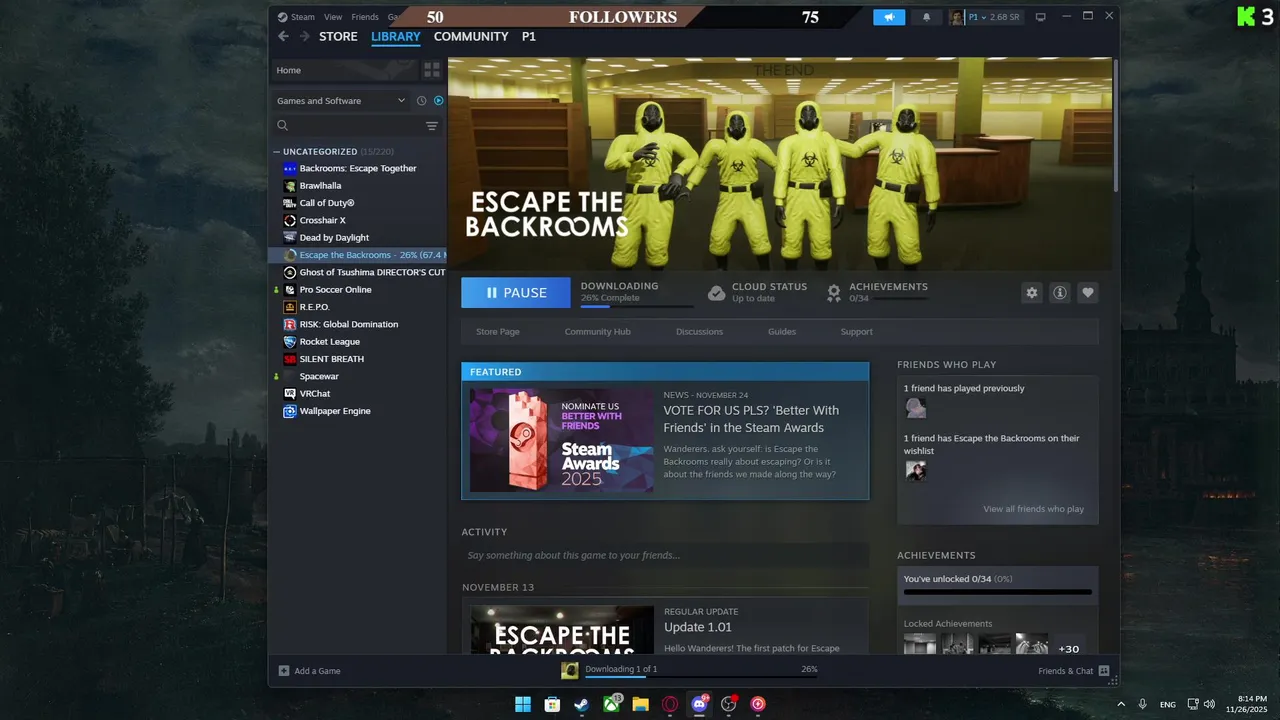The width and height of the screenshot is (1280, 720).
Task: Click View all friends who play
Action: click(1033, 509)
